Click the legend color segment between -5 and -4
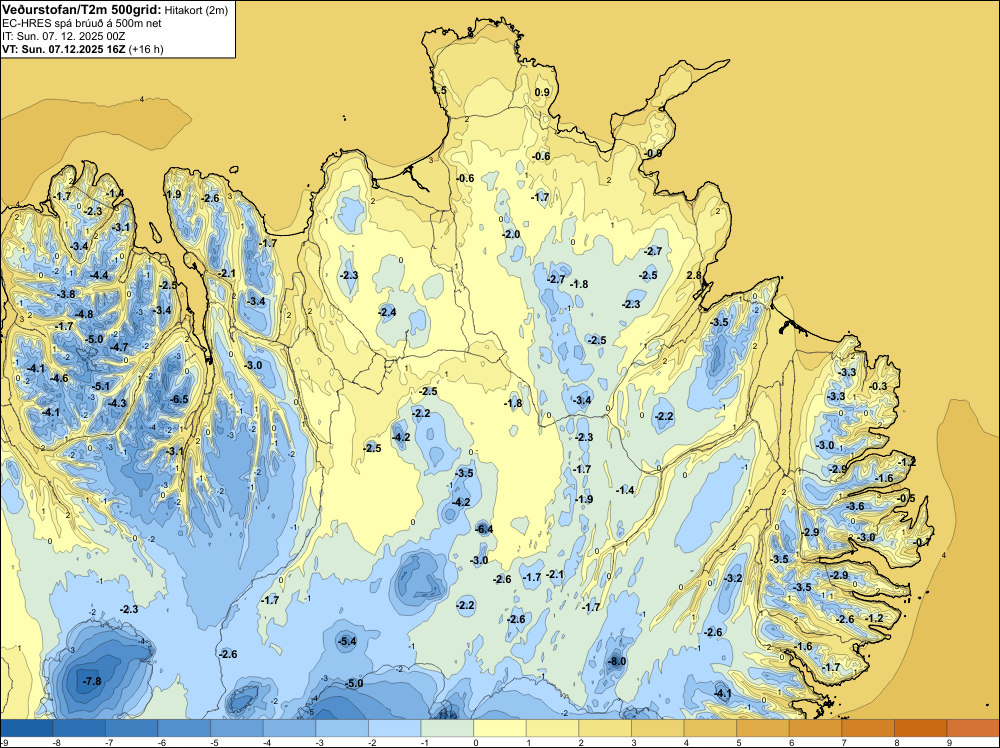 coord(237,728)
